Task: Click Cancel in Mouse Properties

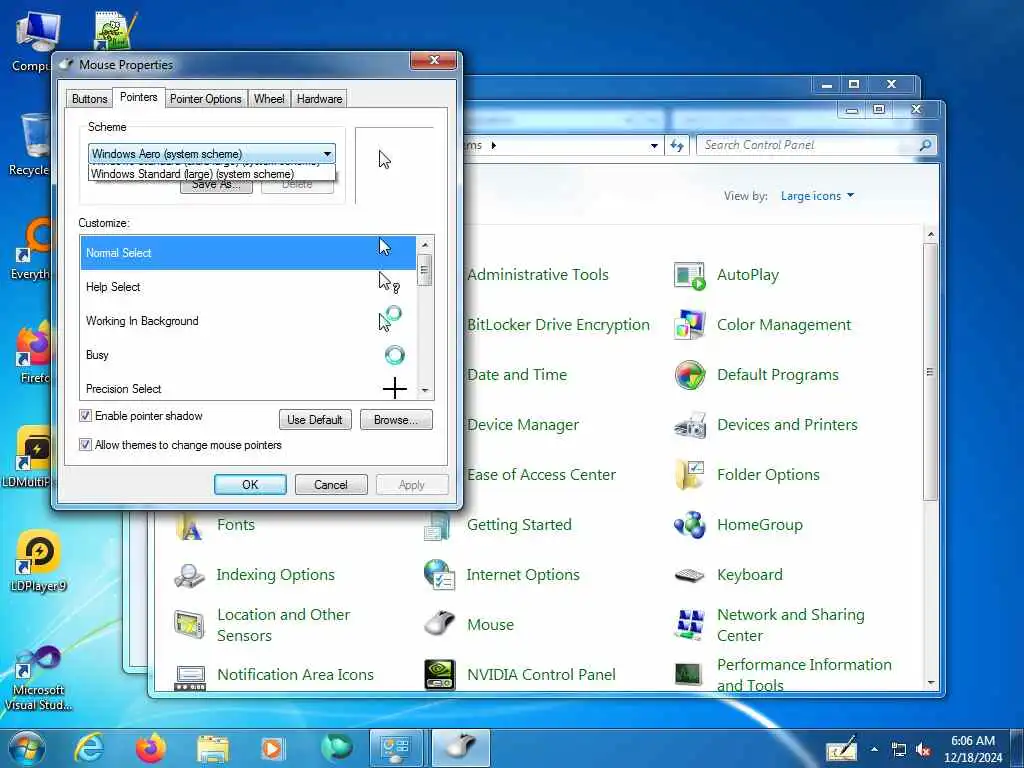Action: click(x=330, y=485)
